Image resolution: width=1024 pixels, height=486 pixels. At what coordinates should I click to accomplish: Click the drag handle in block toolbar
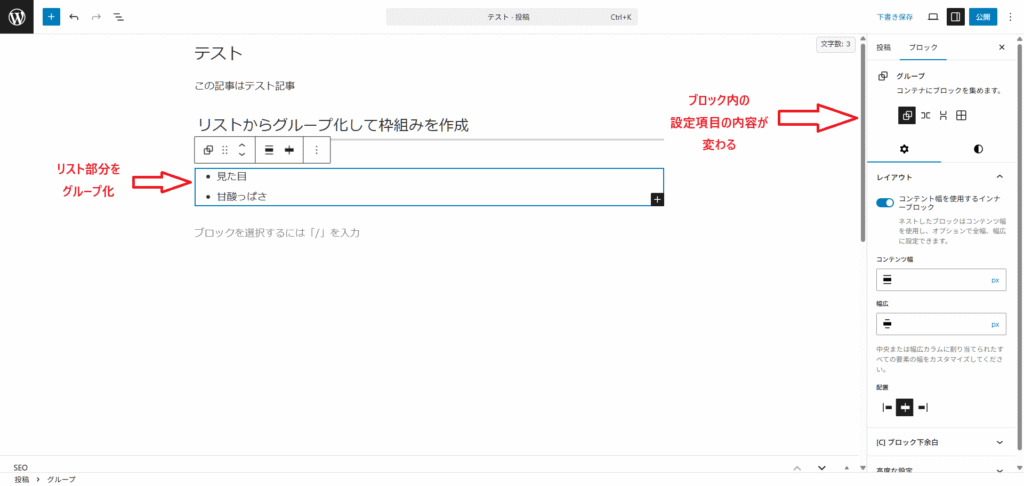point(225,150)
